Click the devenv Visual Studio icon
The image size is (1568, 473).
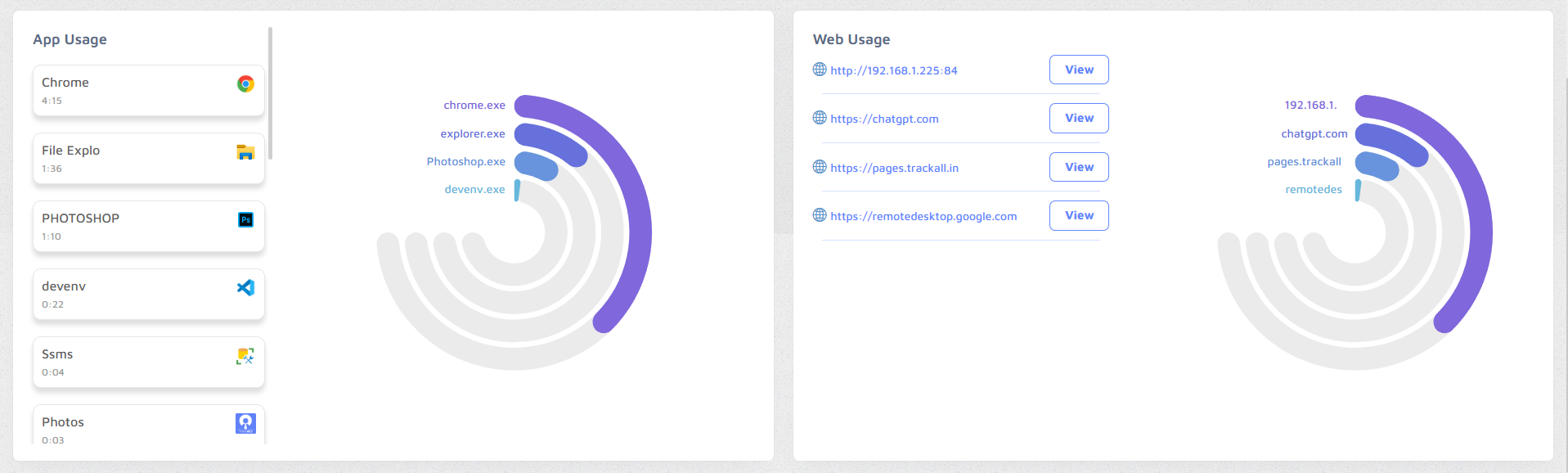coord(245,287)
